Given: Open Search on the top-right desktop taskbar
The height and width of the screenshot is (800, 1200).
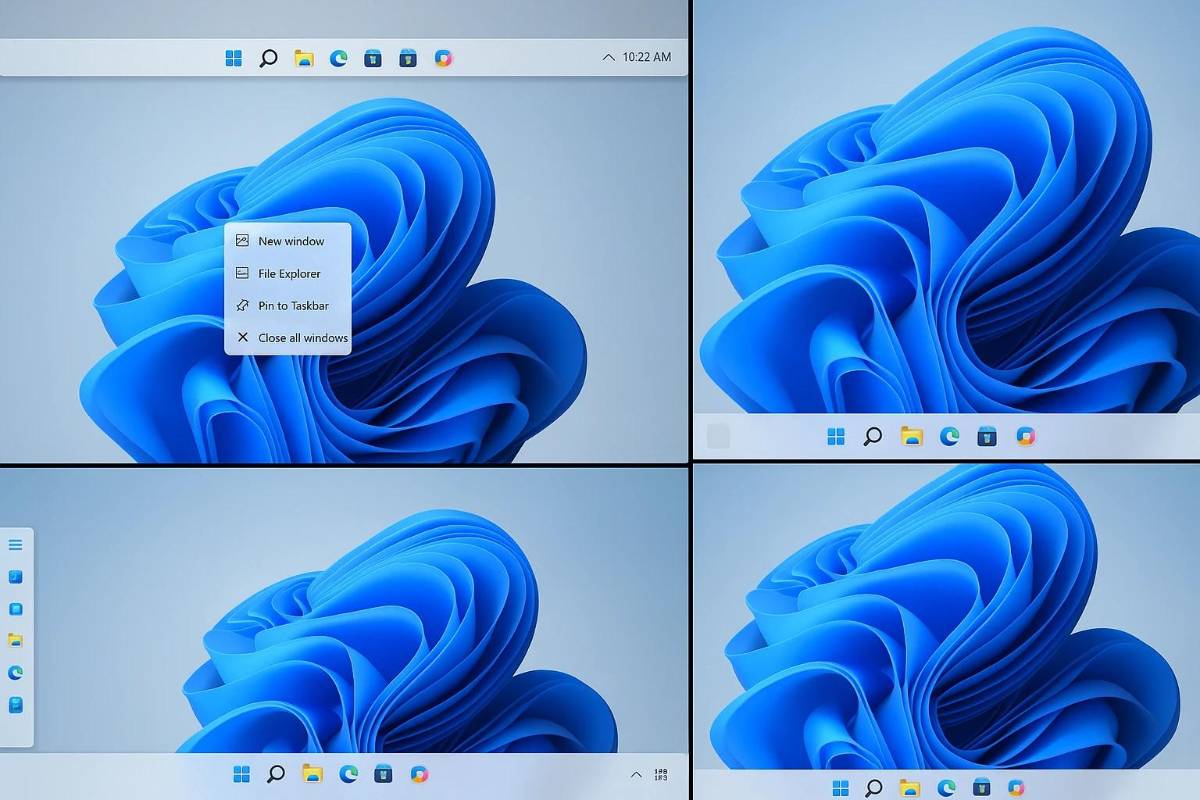Looking at the screenshot, I should click(873, 436).
